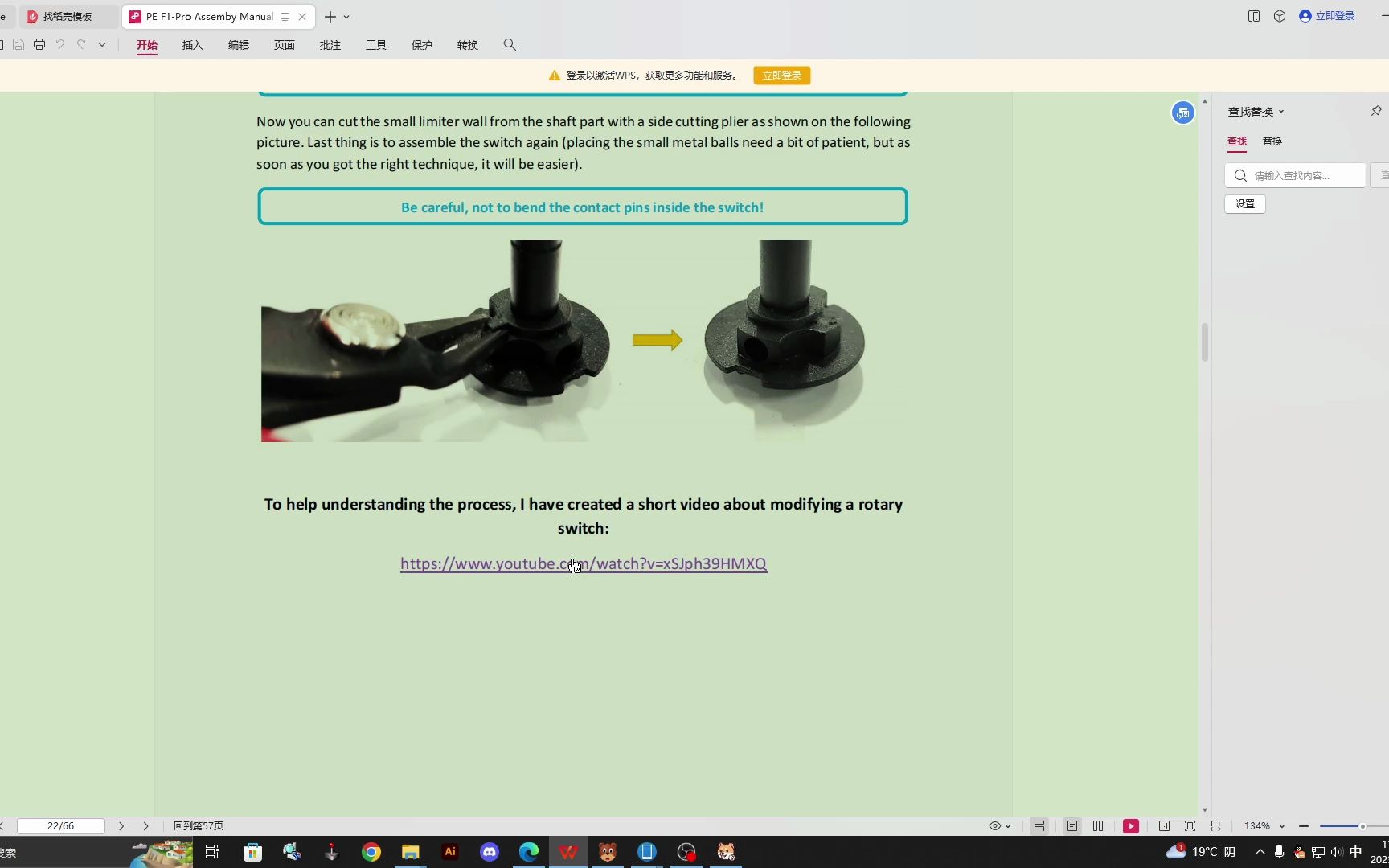This screenshot has height=868, width=1389.
Task: Click the orange 立即登录 banner button
Action: [782, 76]
